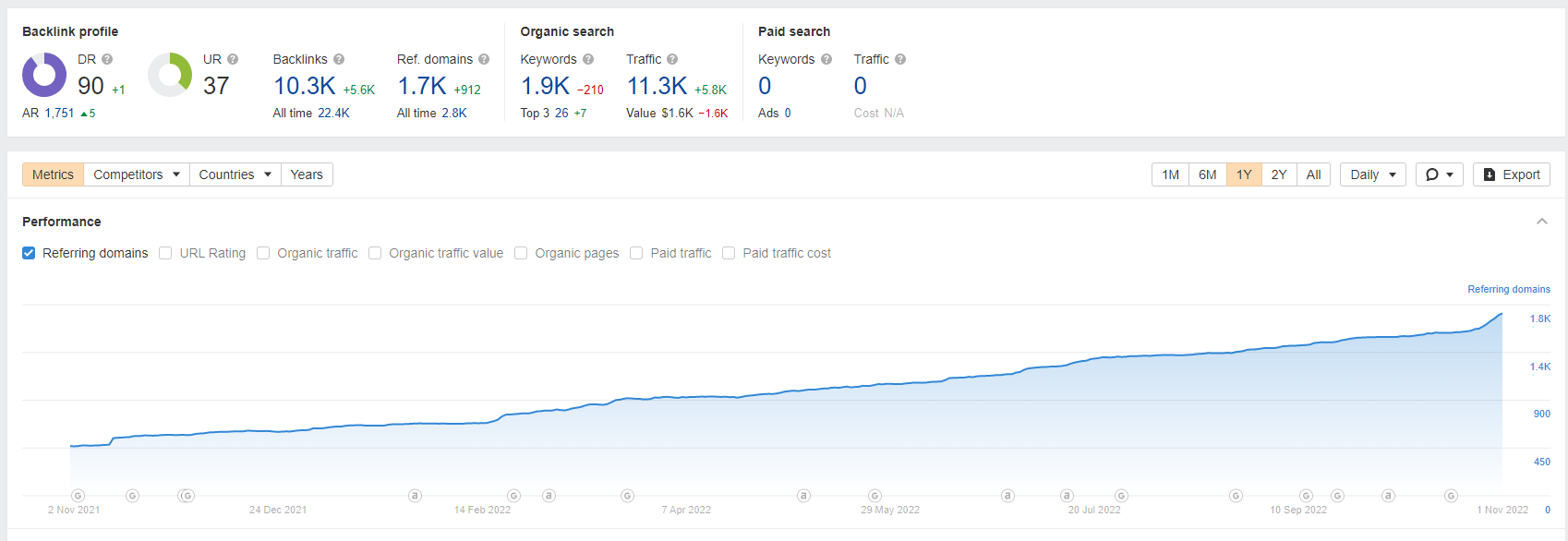This screenshot has height=541, width=1568.
Task: Open the comment bubble annotations menu
Action: [1439, 174]
